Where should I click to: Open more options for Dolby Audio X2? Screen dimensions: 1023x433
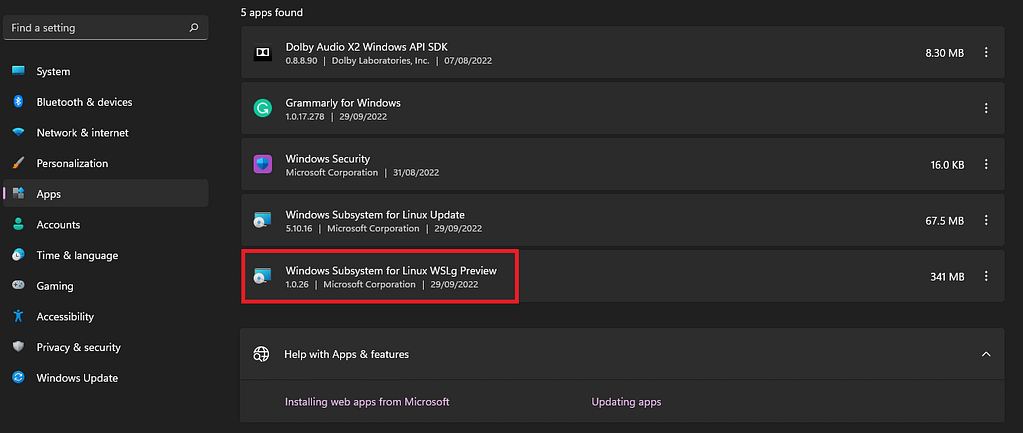pyautogui.click(x=986, y=53)
